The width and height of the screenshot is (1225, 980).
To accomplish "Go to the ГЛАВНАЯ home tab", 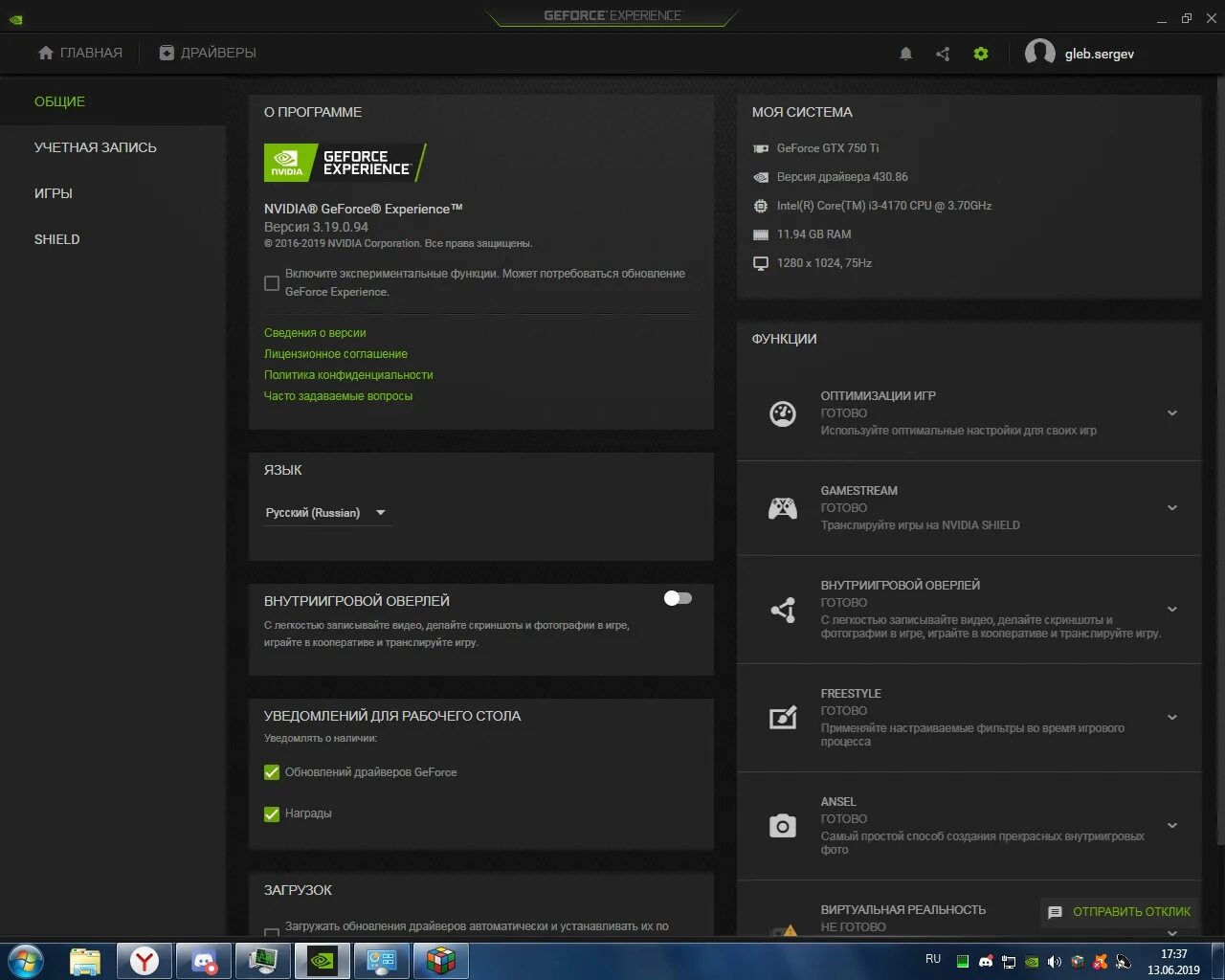I will tap(80, 53).
